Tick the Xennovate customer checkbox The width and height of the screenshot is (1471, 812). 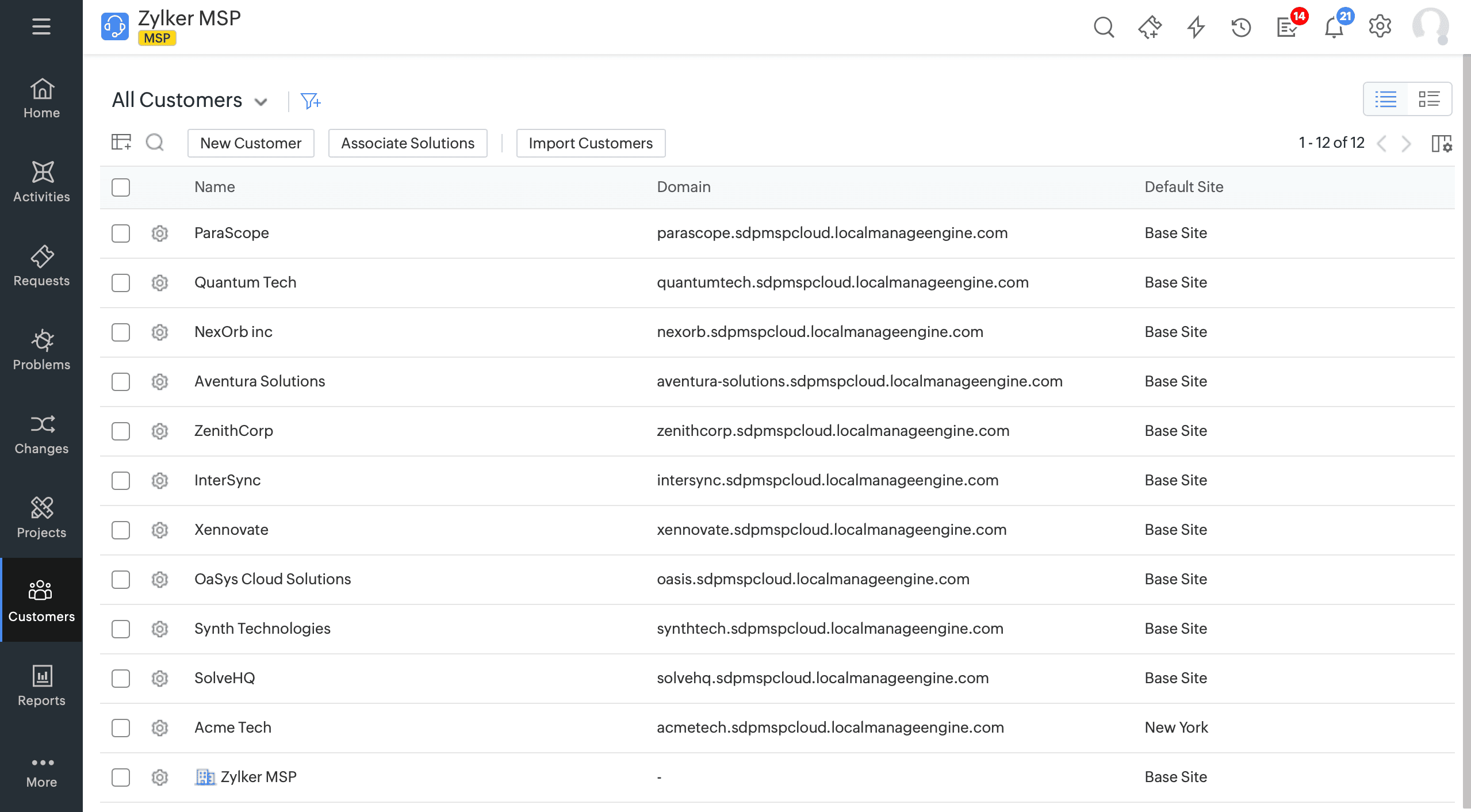pyautogui.click(x=121, y=530)
